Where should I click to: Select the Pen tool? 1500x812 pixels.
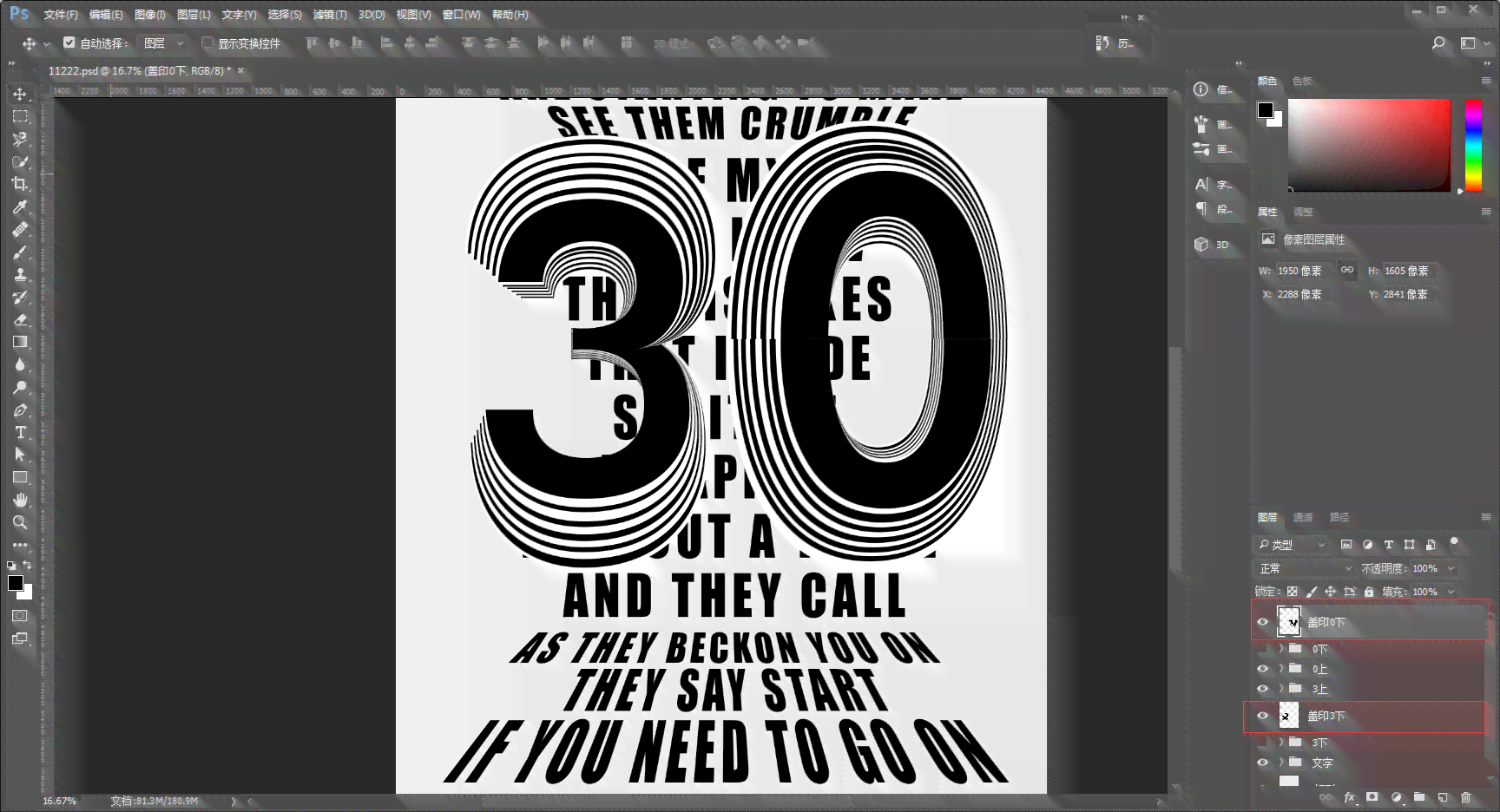click(x=20, y=409)
